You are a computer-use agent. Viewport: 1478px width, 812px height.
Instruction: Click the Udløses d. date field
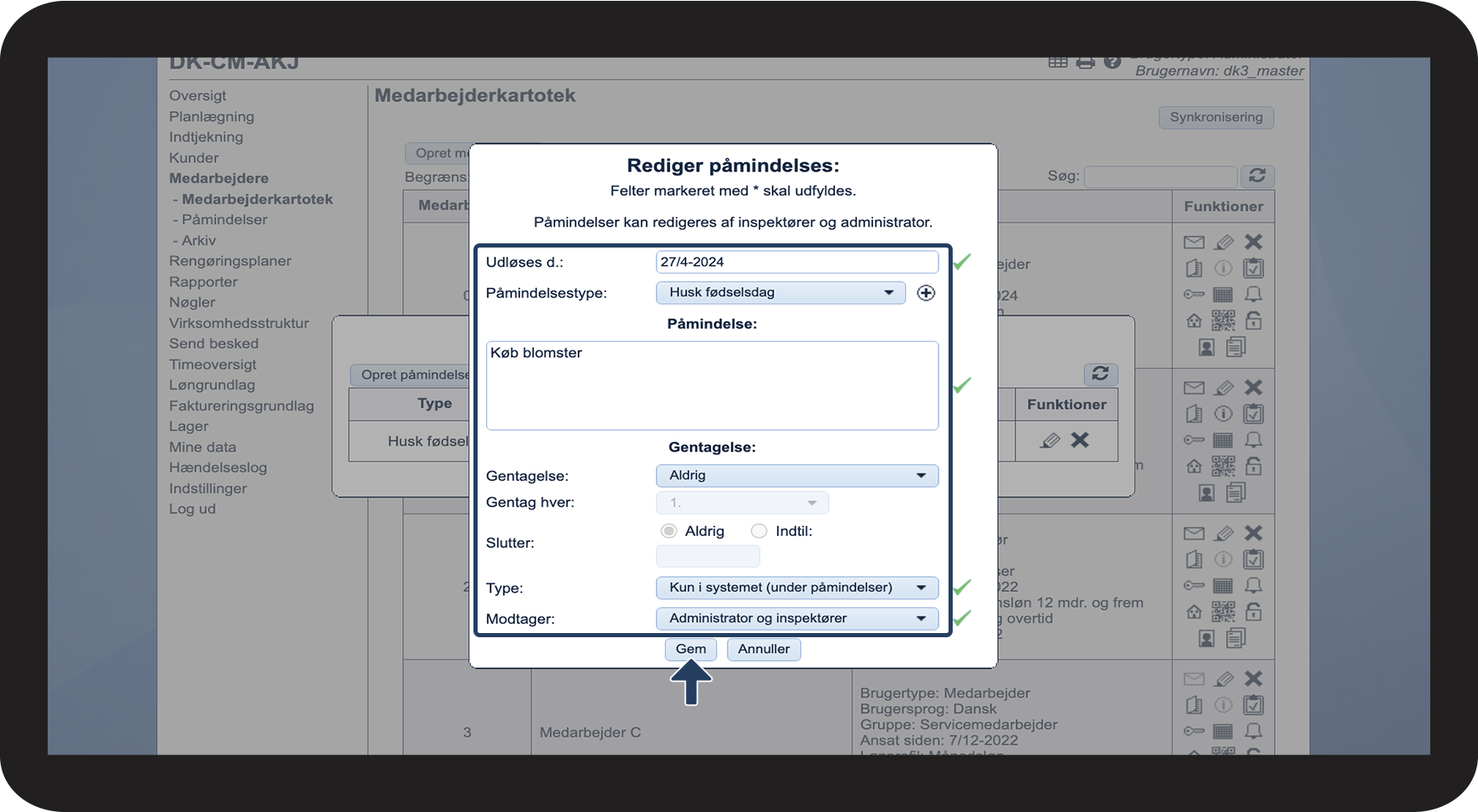point(796,262)
